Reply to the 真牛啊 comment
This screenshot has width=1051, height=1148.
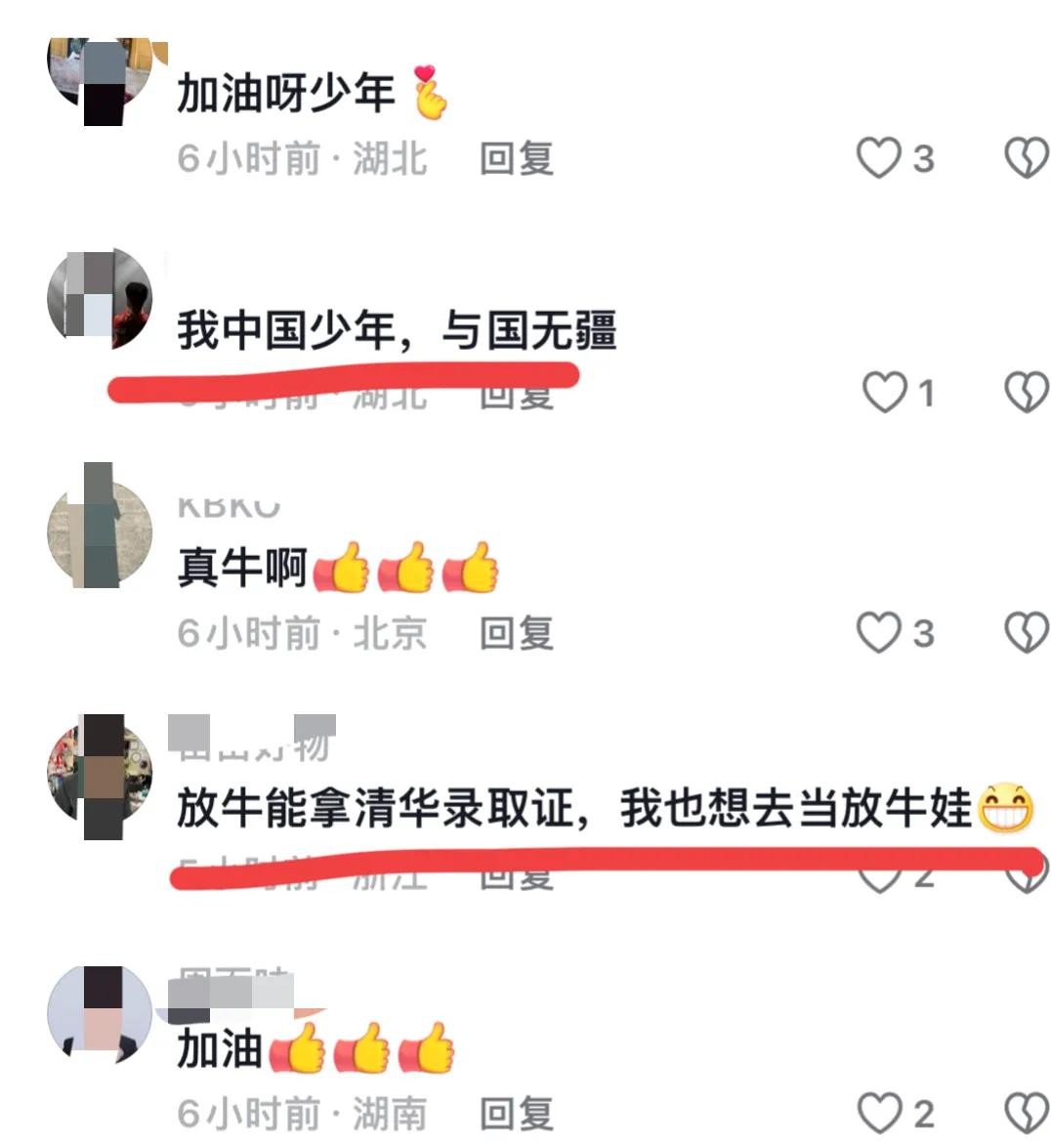517,633
